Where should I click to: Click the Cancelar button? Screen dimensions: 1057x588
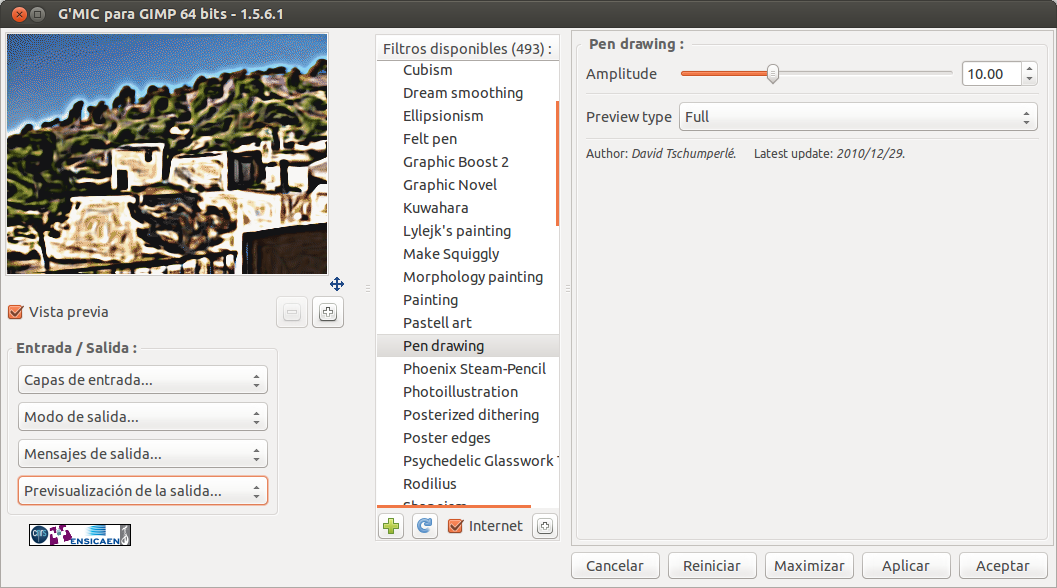coord(615,566)
